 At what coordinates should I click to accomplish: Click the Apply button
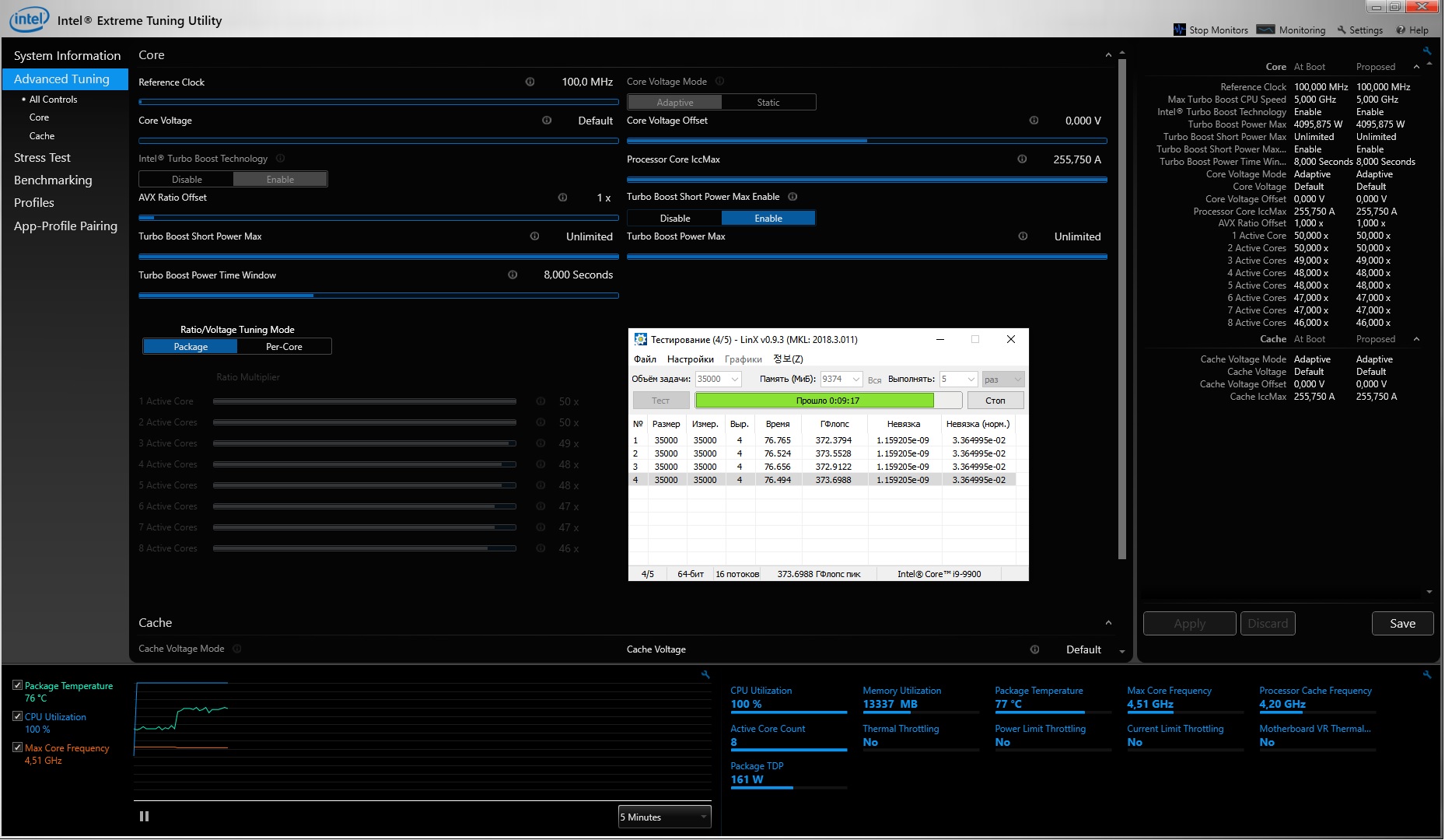pos(1189,624)
